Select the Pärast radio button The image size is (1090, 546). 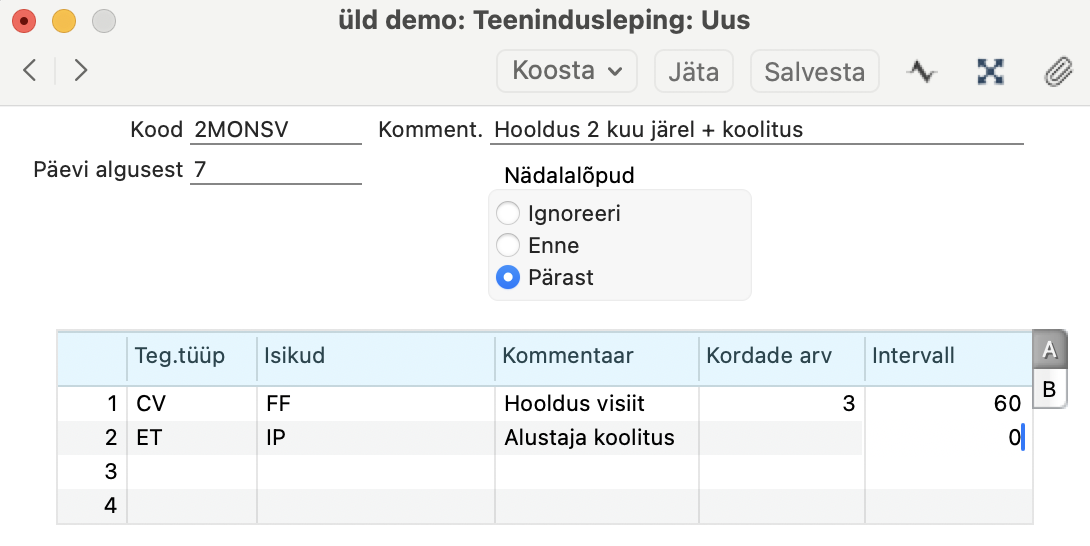(508, 277)
